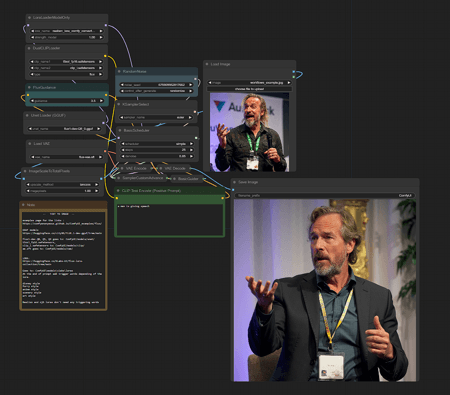Expand the collapsed BasicGuider node dot

coord(175,179)
